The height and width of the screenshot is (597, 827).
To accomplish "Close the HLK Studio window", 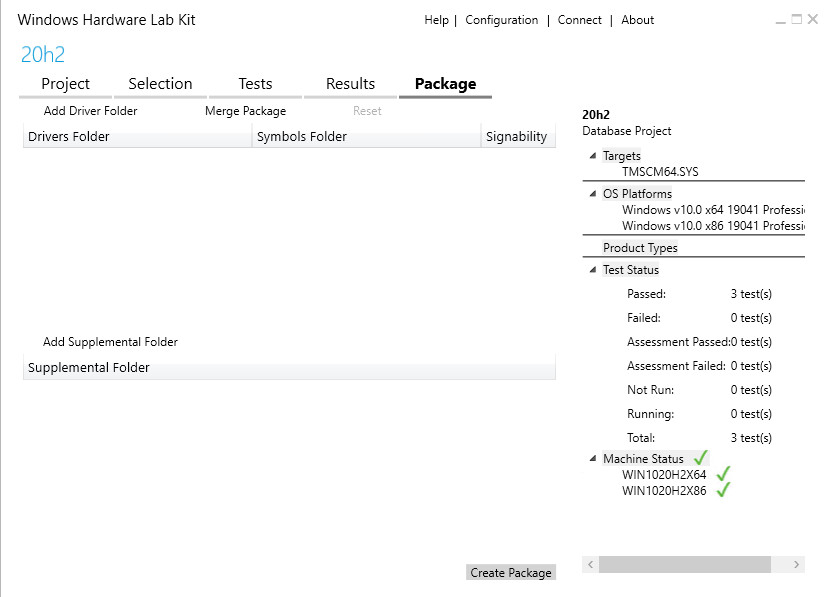I will [813, 20].
